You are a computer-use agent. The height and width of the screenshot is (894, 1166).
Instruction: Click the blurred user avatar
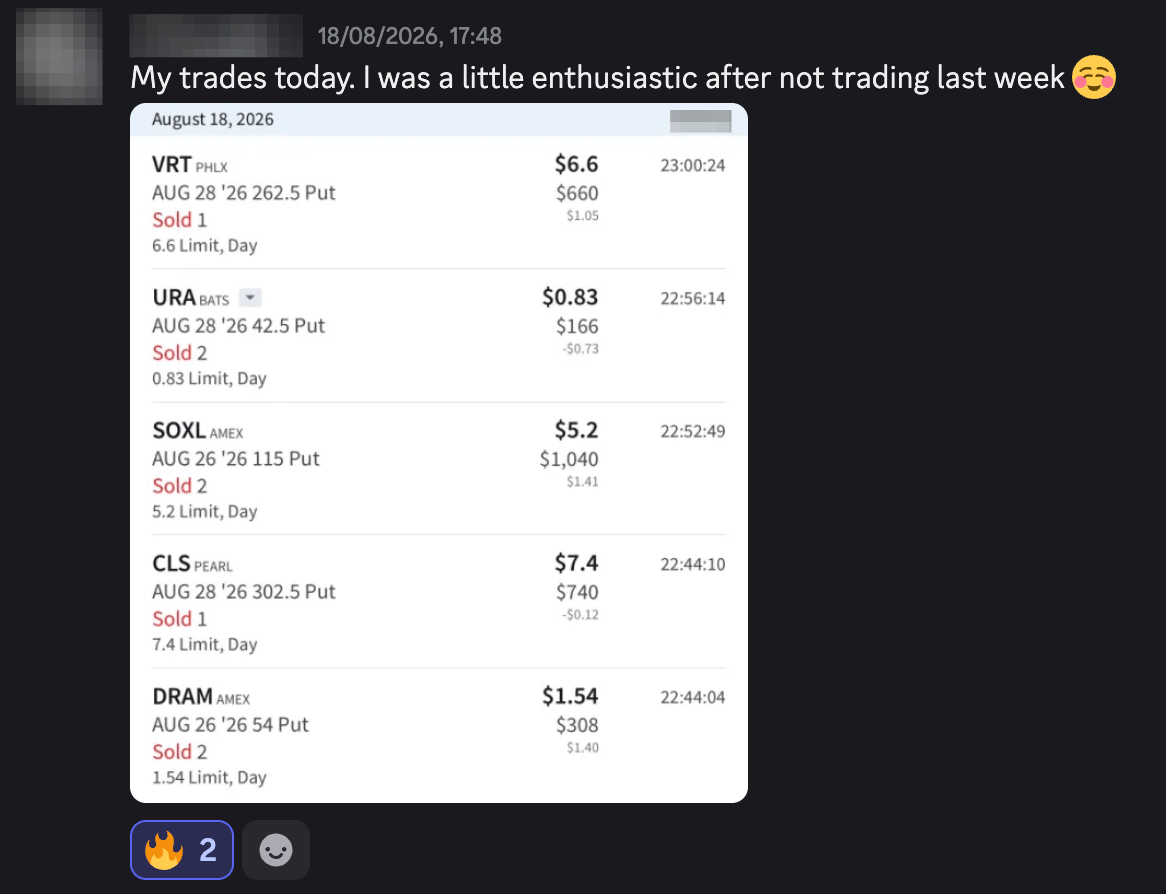[x=59, y=57]
